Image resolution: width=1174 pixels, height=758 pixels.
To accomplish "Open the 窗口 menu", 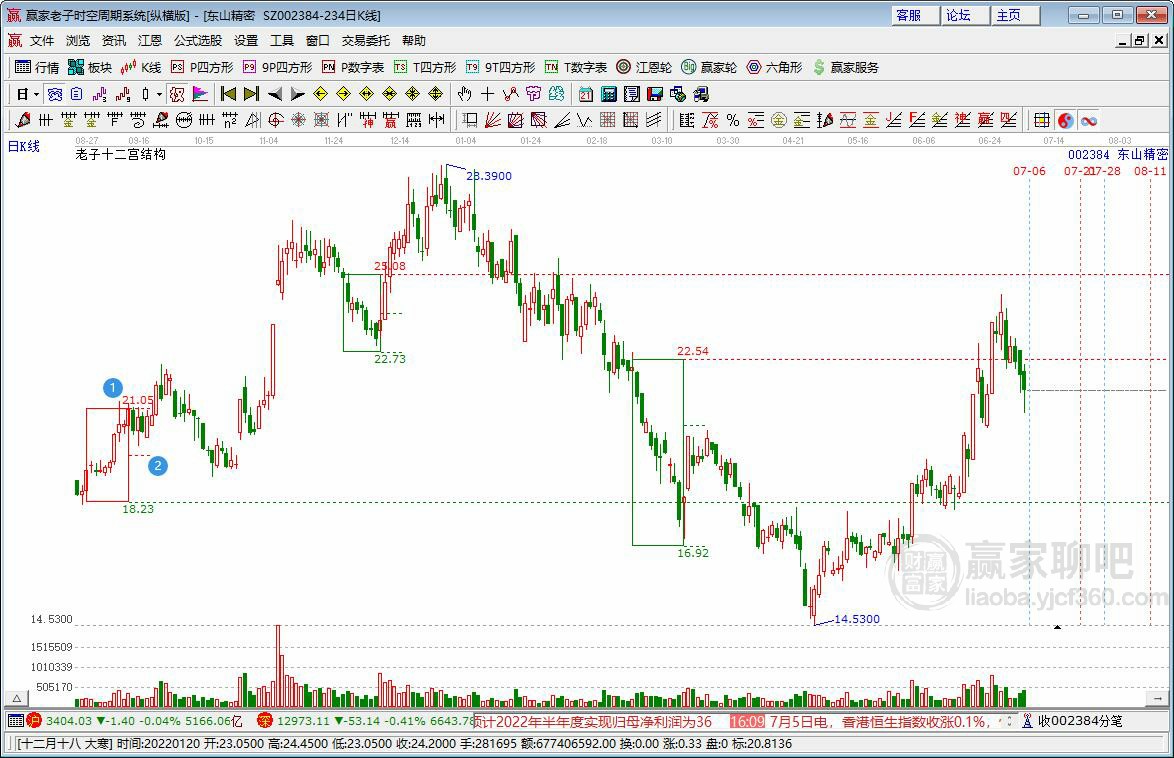I will (x=317, y=40).
